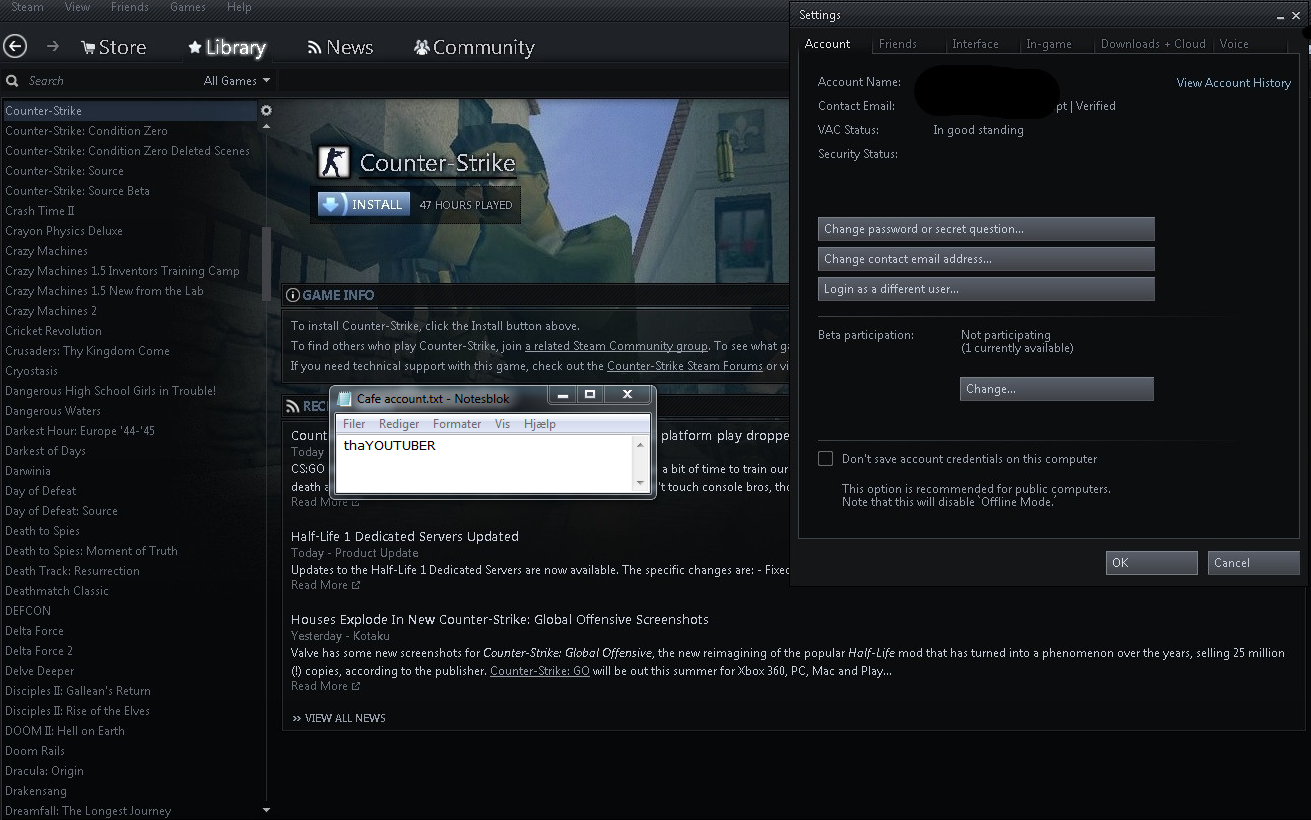Click Cancel in Settings dialog

tap(1253, 563)
